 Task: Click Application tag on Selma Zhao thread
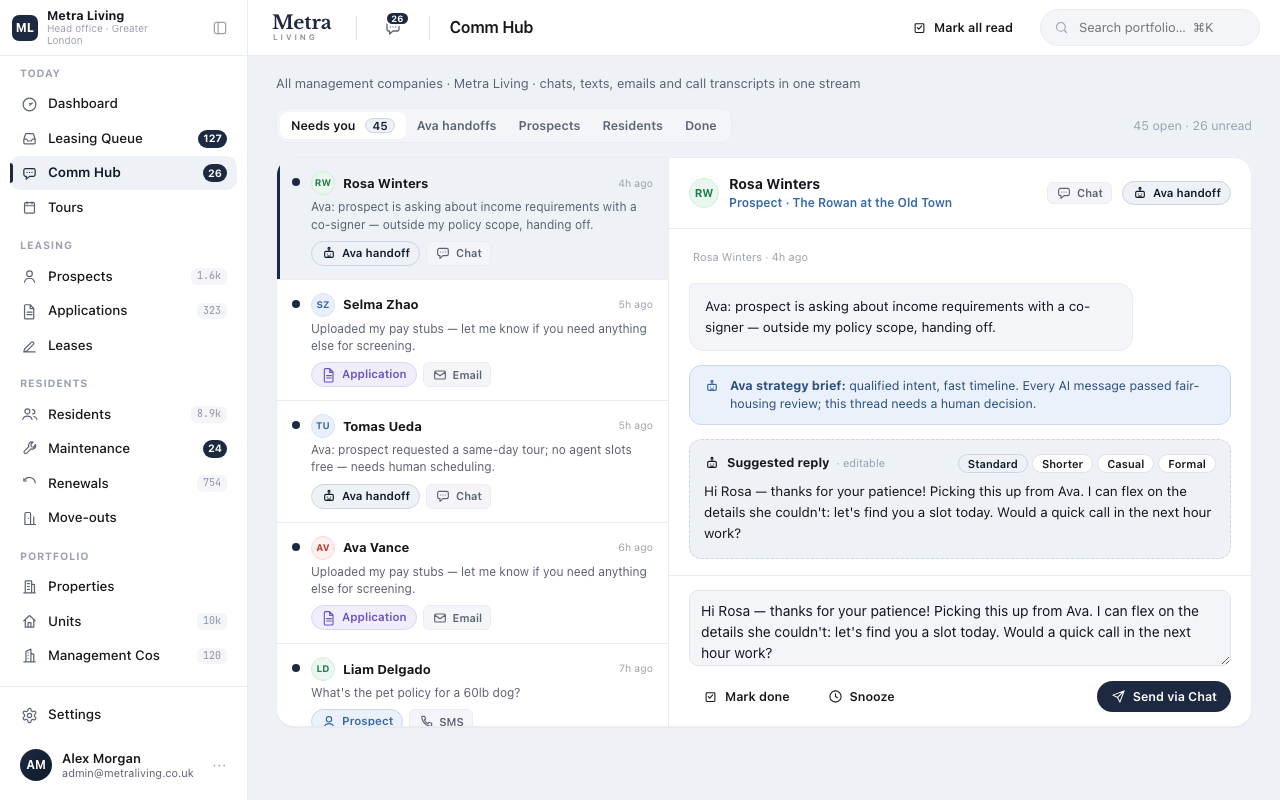tap(364, 375)
